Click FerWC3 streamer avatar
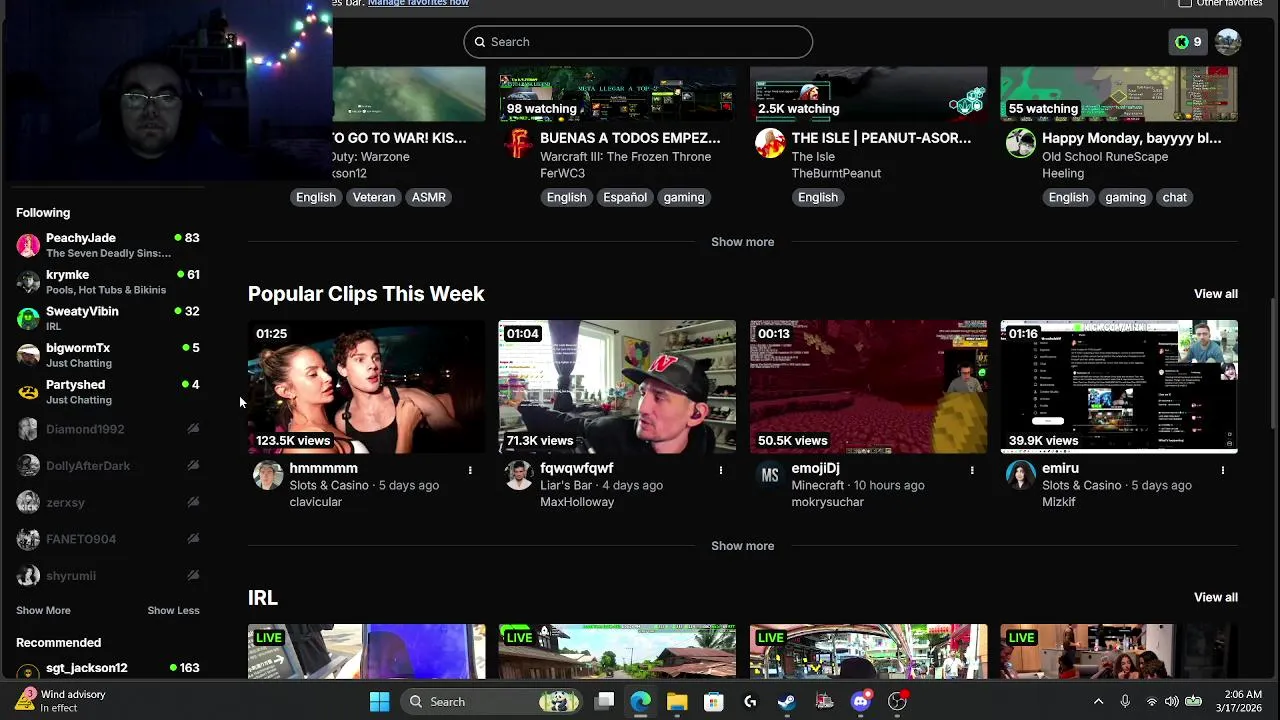Image resolution: width=1280 pixels, height=720 pixels. click(518, 144)
